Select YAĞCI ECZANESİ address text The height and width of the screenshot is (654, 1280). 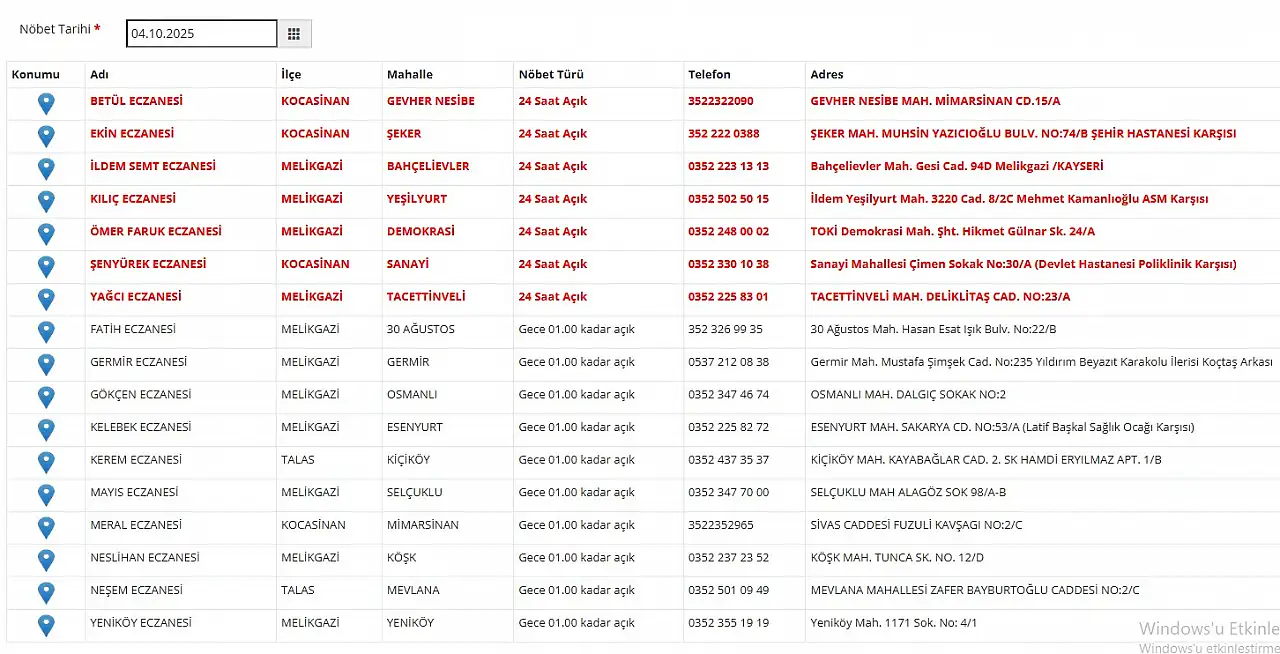coord(940,297)
